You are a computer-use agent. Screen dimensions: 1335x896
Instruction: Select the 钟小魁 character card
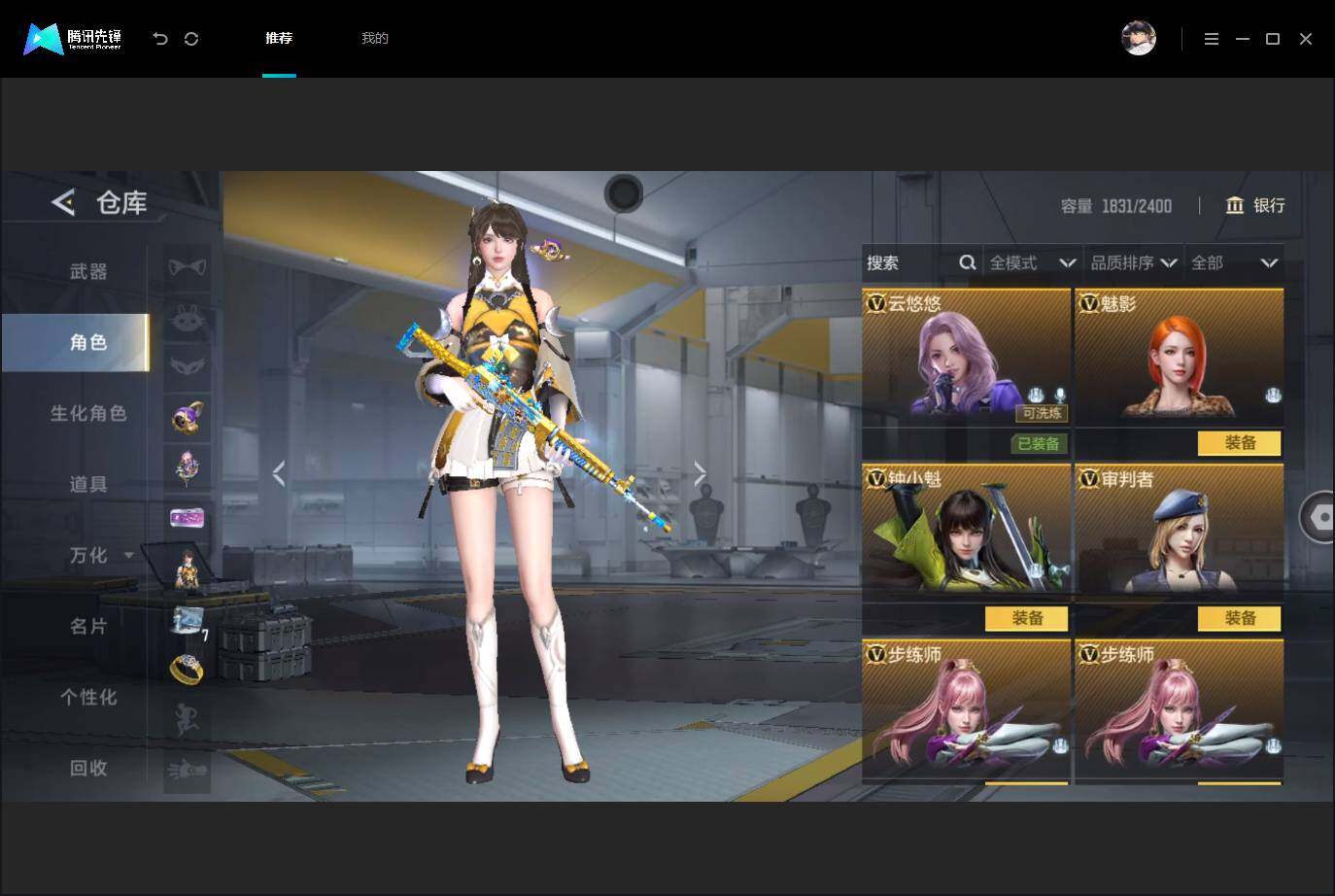(x=966, y=529)
